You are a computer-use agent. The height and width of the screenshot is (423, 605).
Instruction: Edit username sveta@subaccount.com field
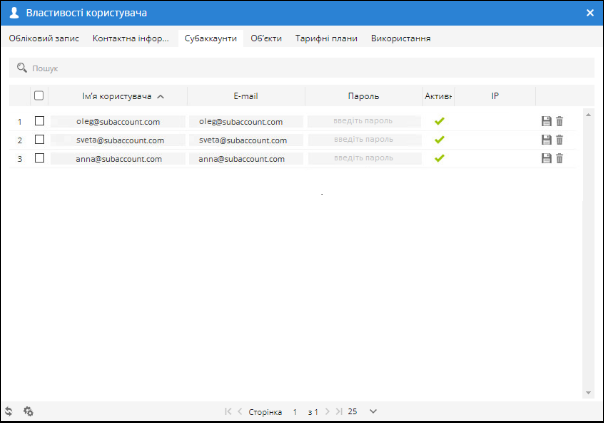tap(118, 140)
